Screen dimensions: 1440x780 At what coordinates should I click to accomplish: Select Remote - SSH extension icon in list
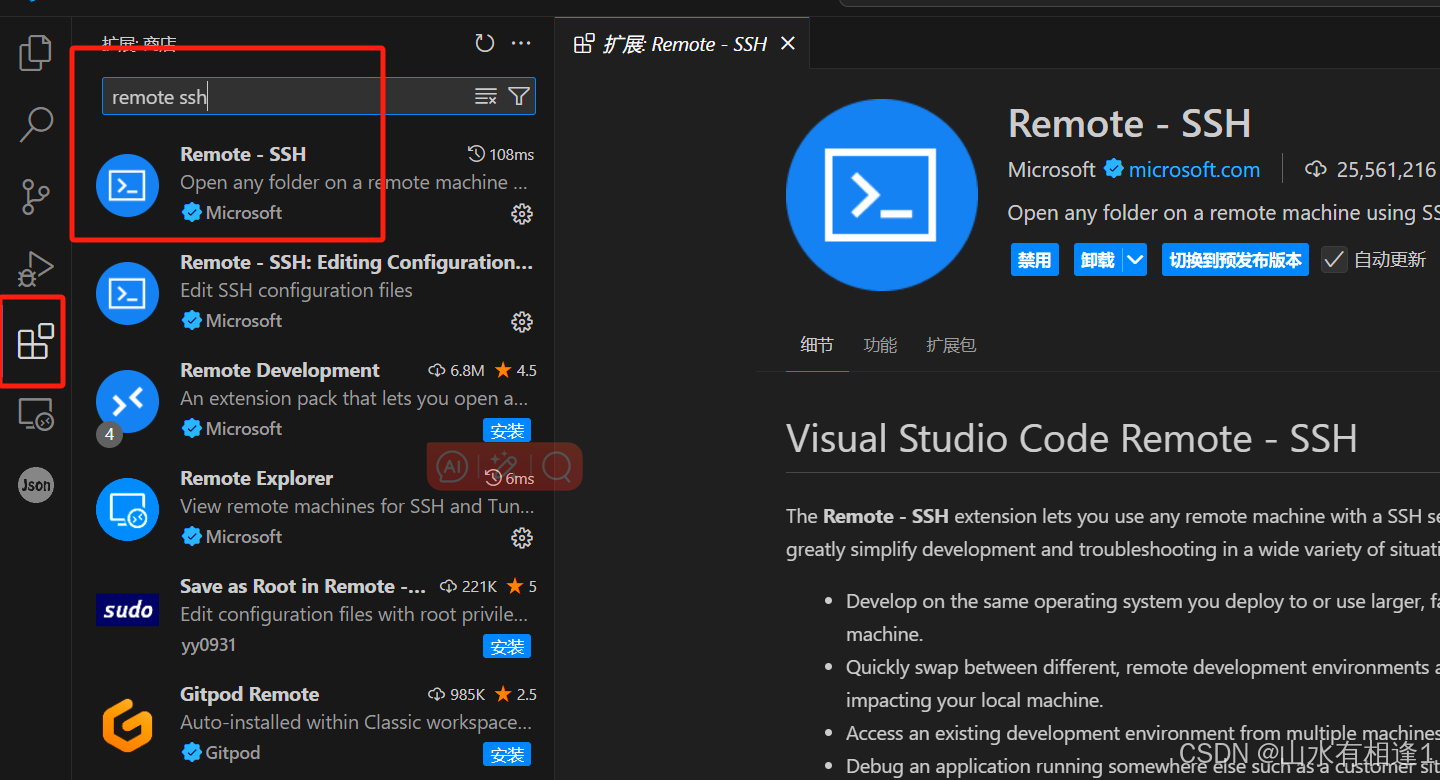tap(128, 185)
